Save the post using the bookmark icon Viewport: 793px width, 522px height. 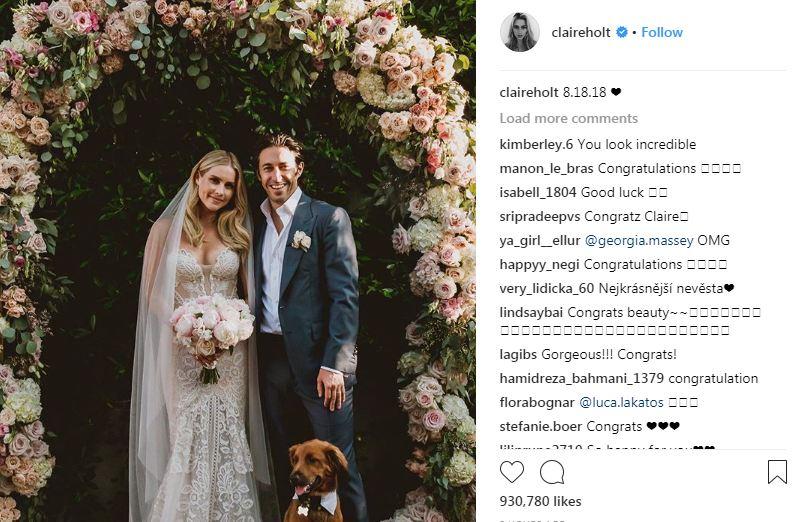pyautogui.click(x=777, y=471)
